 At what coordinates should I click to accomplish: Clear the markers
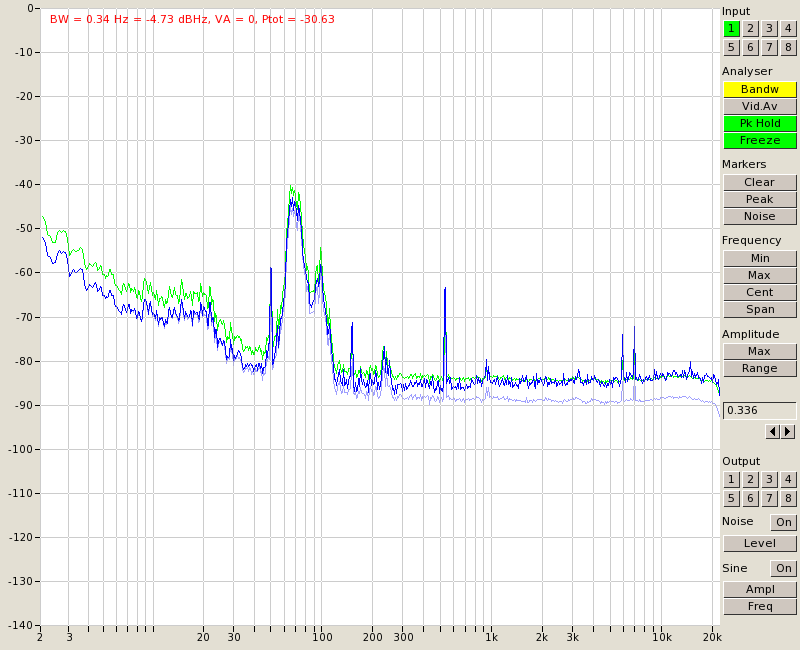760,183
